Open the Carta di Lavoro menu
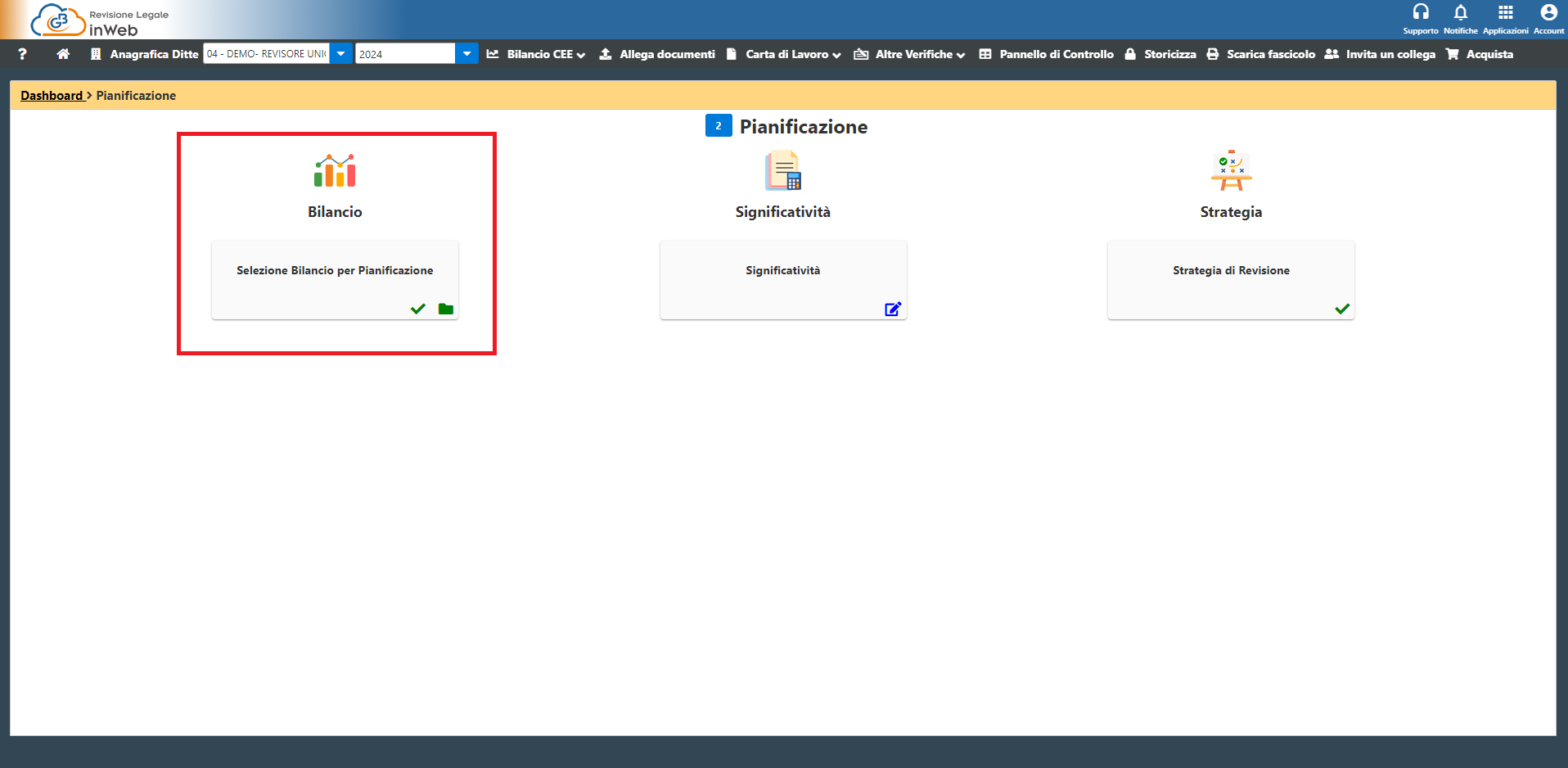This screenshot has height=768, width=1568. click(786, 54)
